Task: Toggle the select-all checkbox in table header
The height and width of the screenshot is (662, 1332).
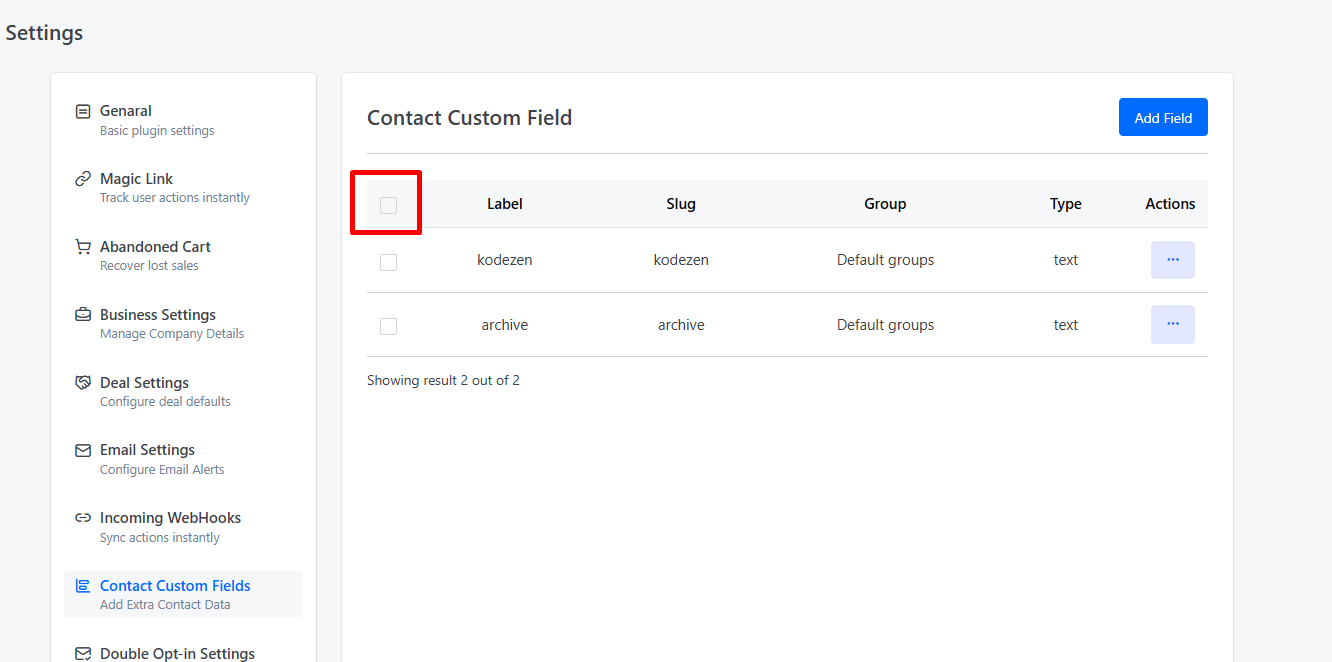Action: point(388,205)
